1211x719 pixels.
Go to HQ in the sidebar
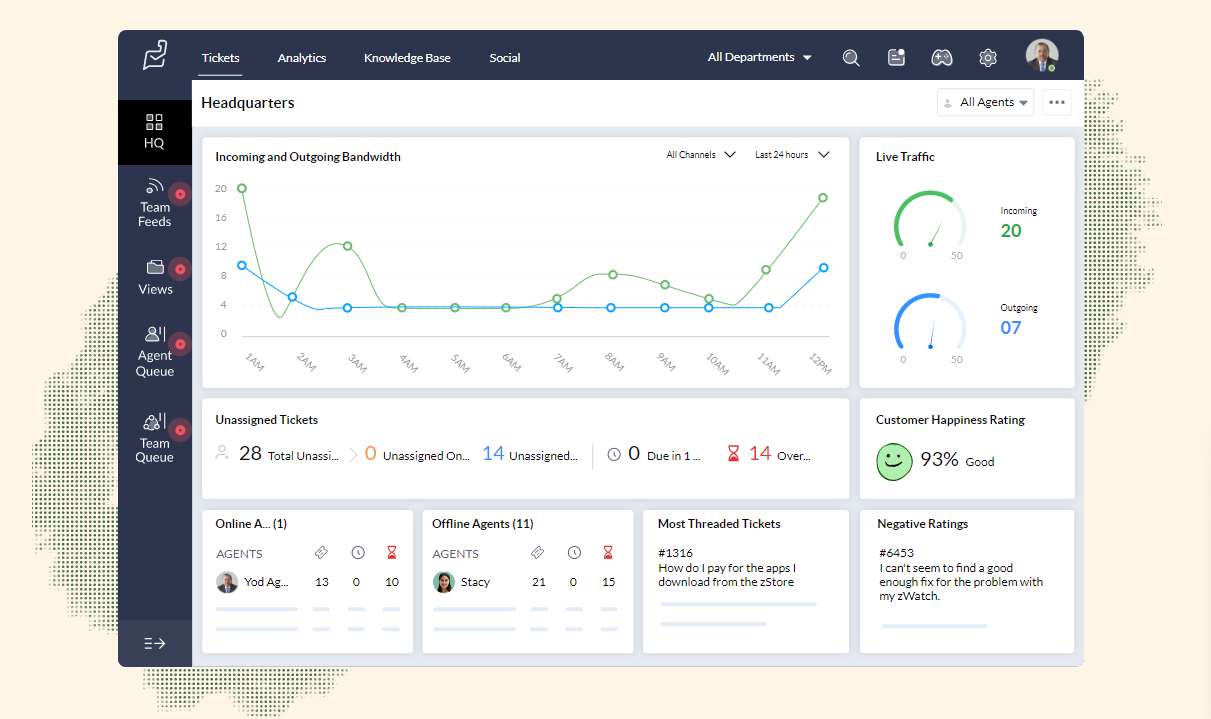point(154,132)
